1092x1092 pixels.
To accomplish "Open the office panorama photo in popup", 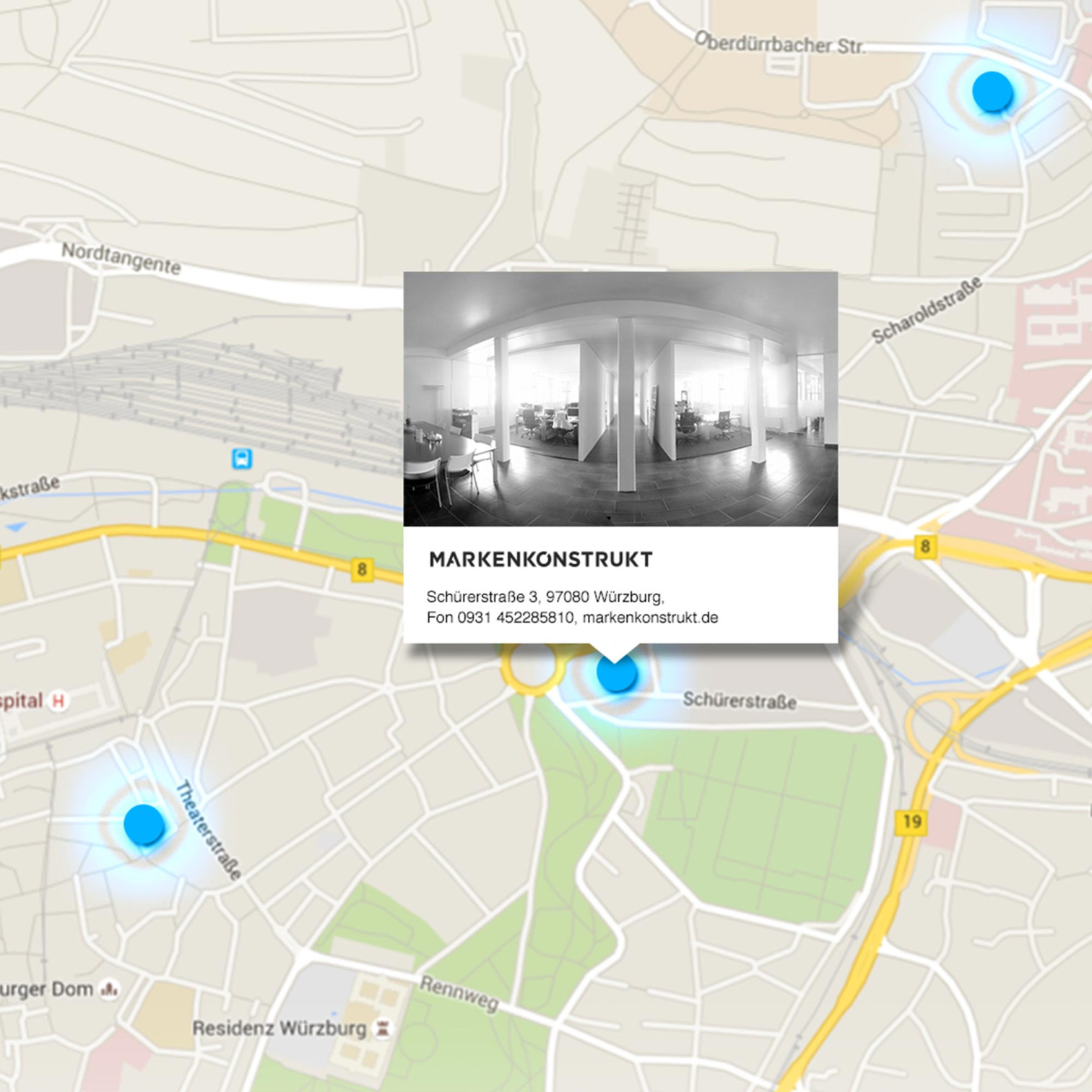I will point(620,399).
